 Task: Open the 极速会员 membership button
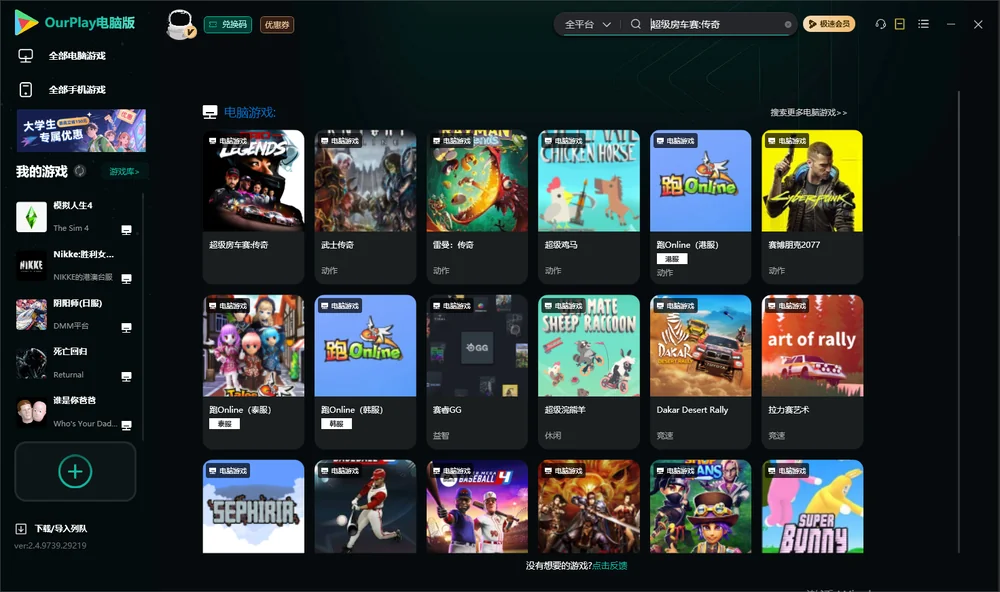828,24
